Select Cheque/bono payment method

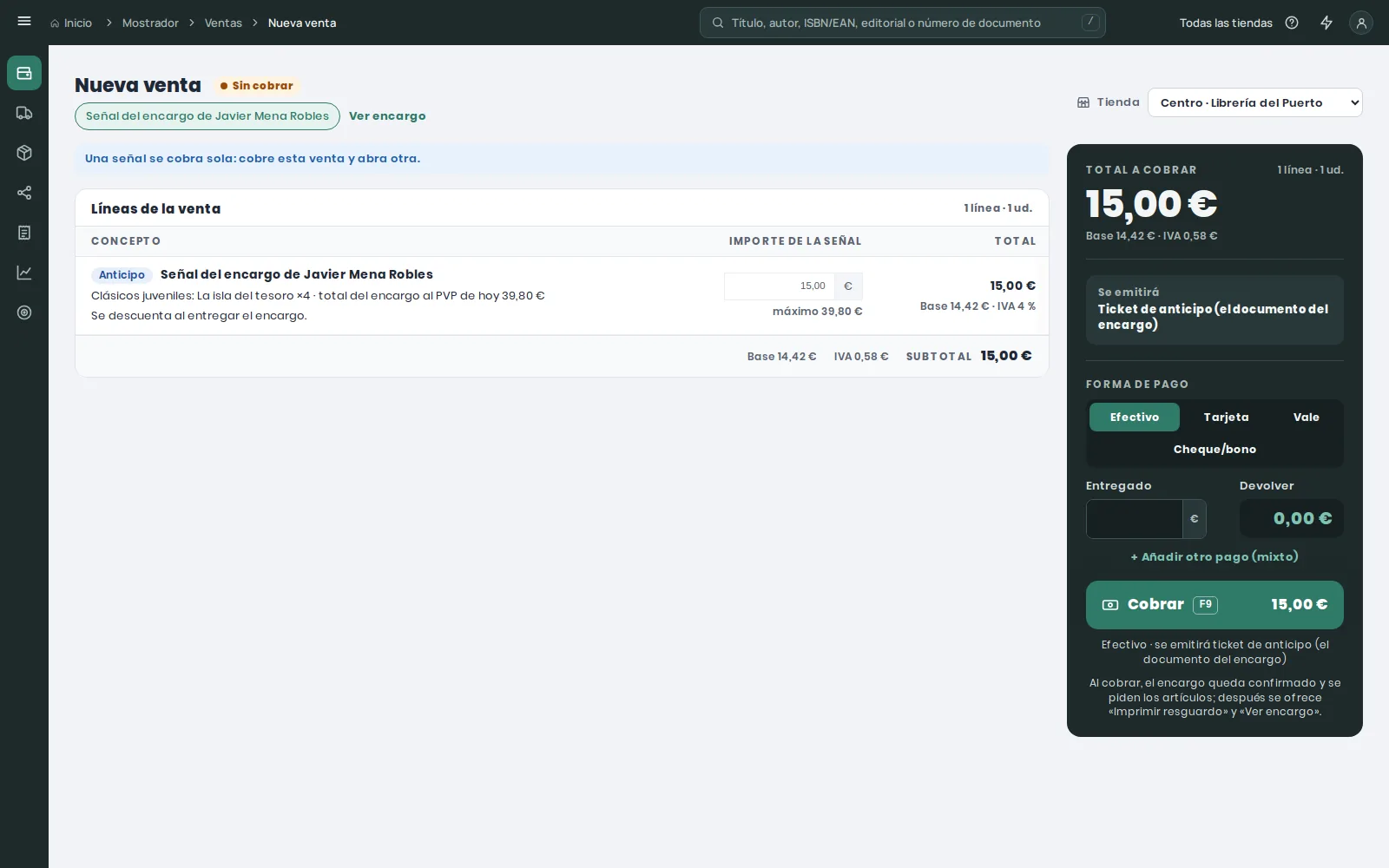pos(1215,450)
